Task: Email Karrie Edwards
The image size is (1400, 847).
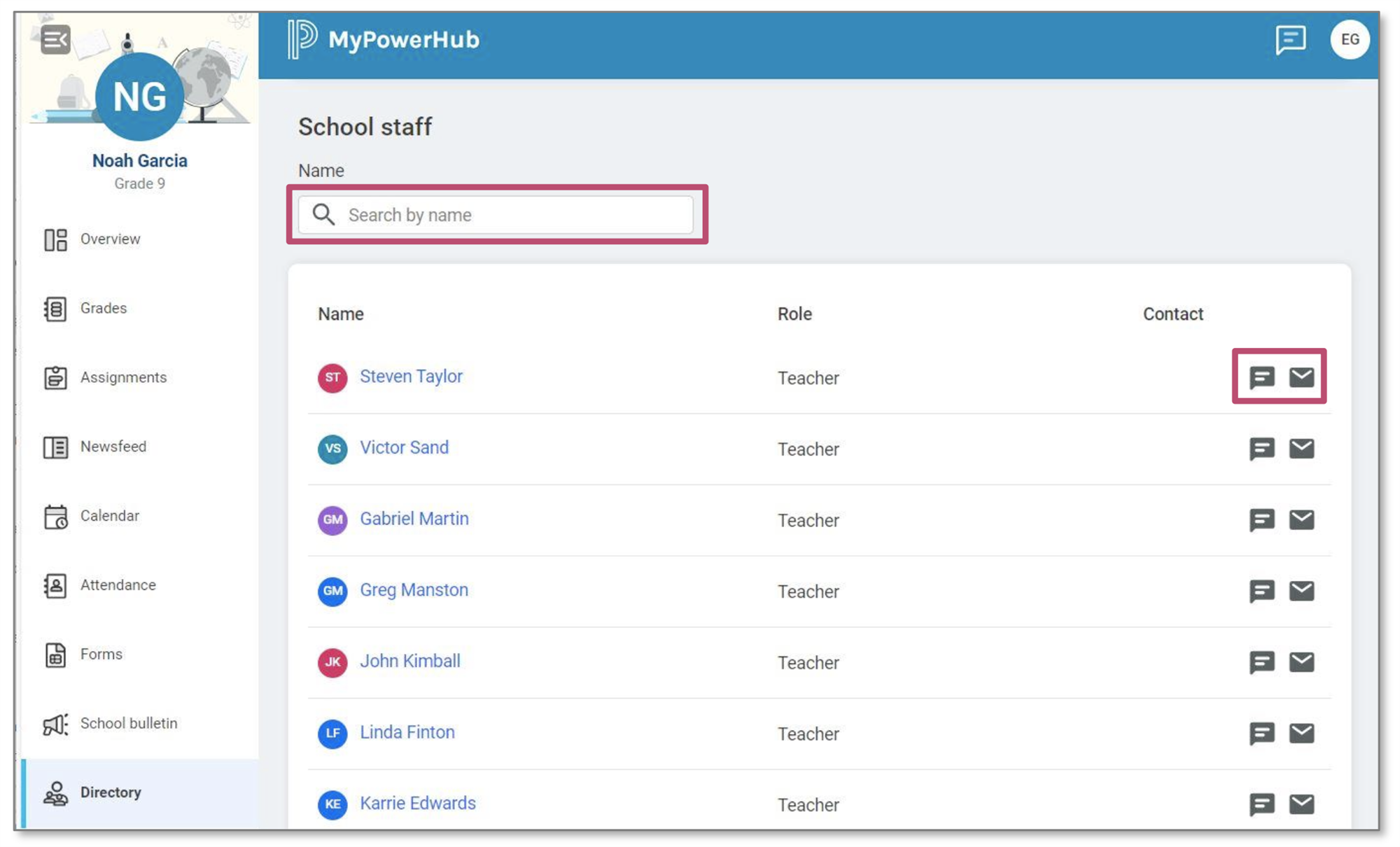Action: coord(1301,804)
